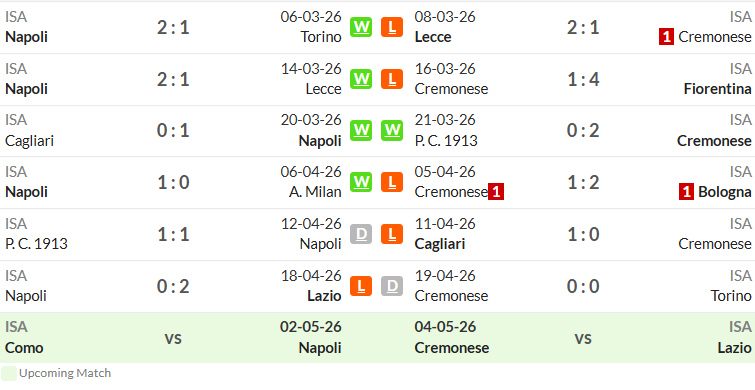Select Fiorentina team name in right column
This screenshot has width=755, height=390.
tap(717, 89)
